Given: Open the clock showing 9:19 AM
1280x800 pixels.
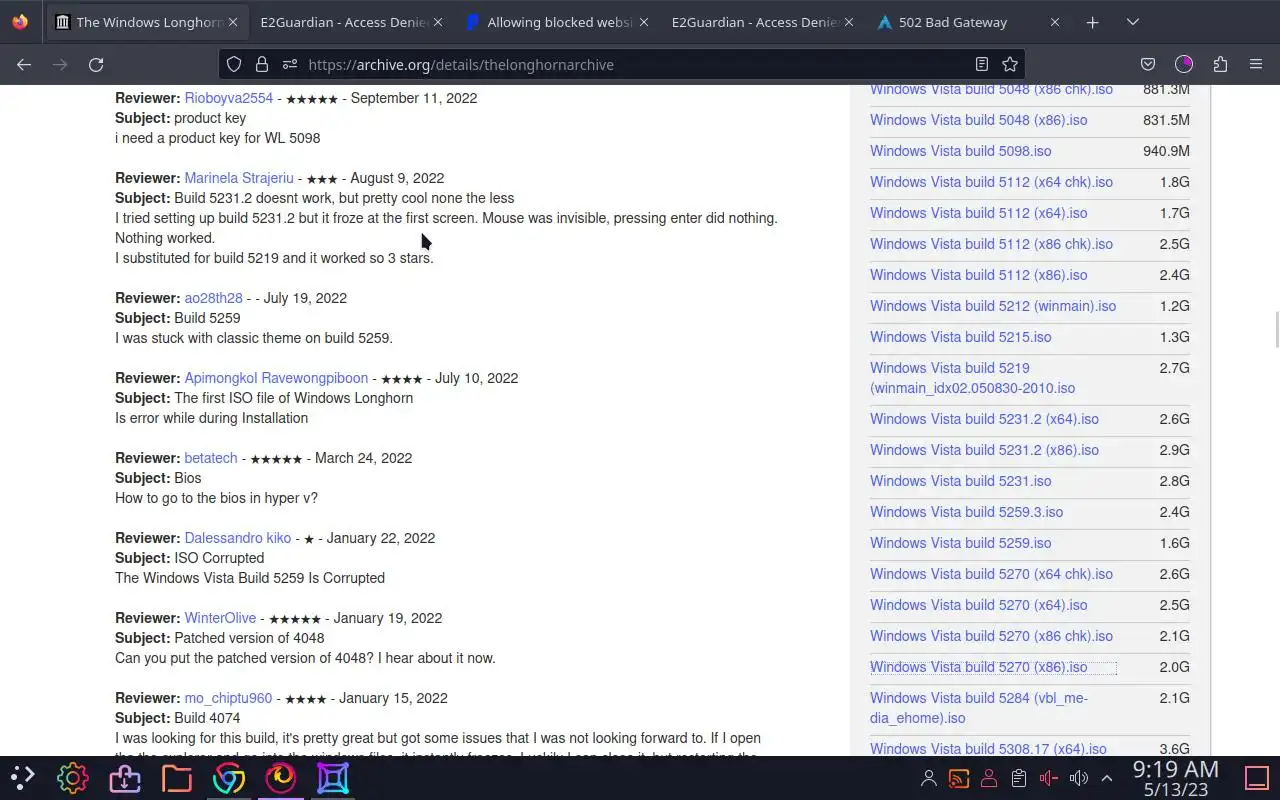Looking at the screenshot, I should point(1176,778).
